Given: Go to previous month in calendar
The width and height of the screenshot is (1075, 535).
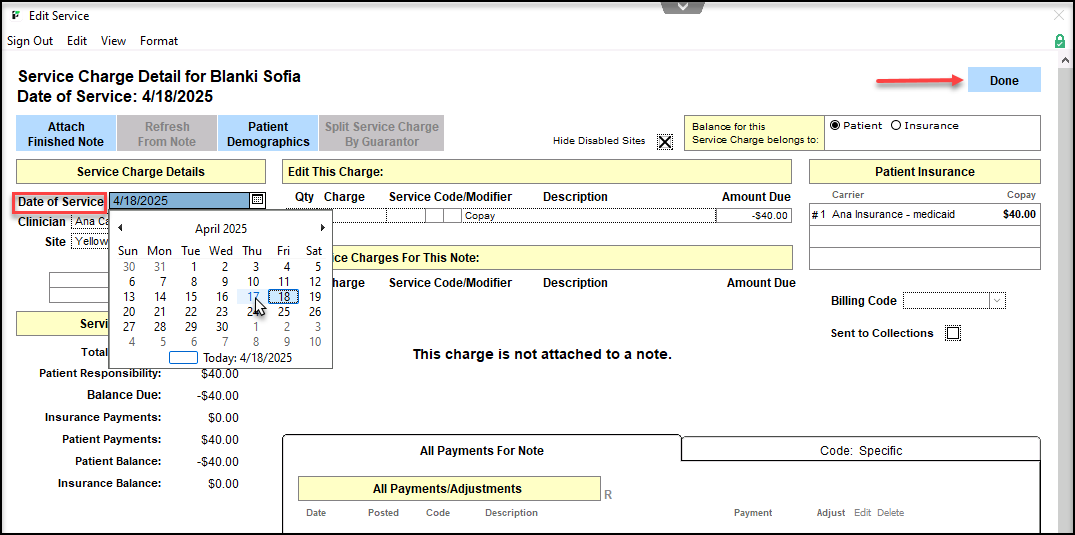Looking at the screenshot, I should point(121,228).
